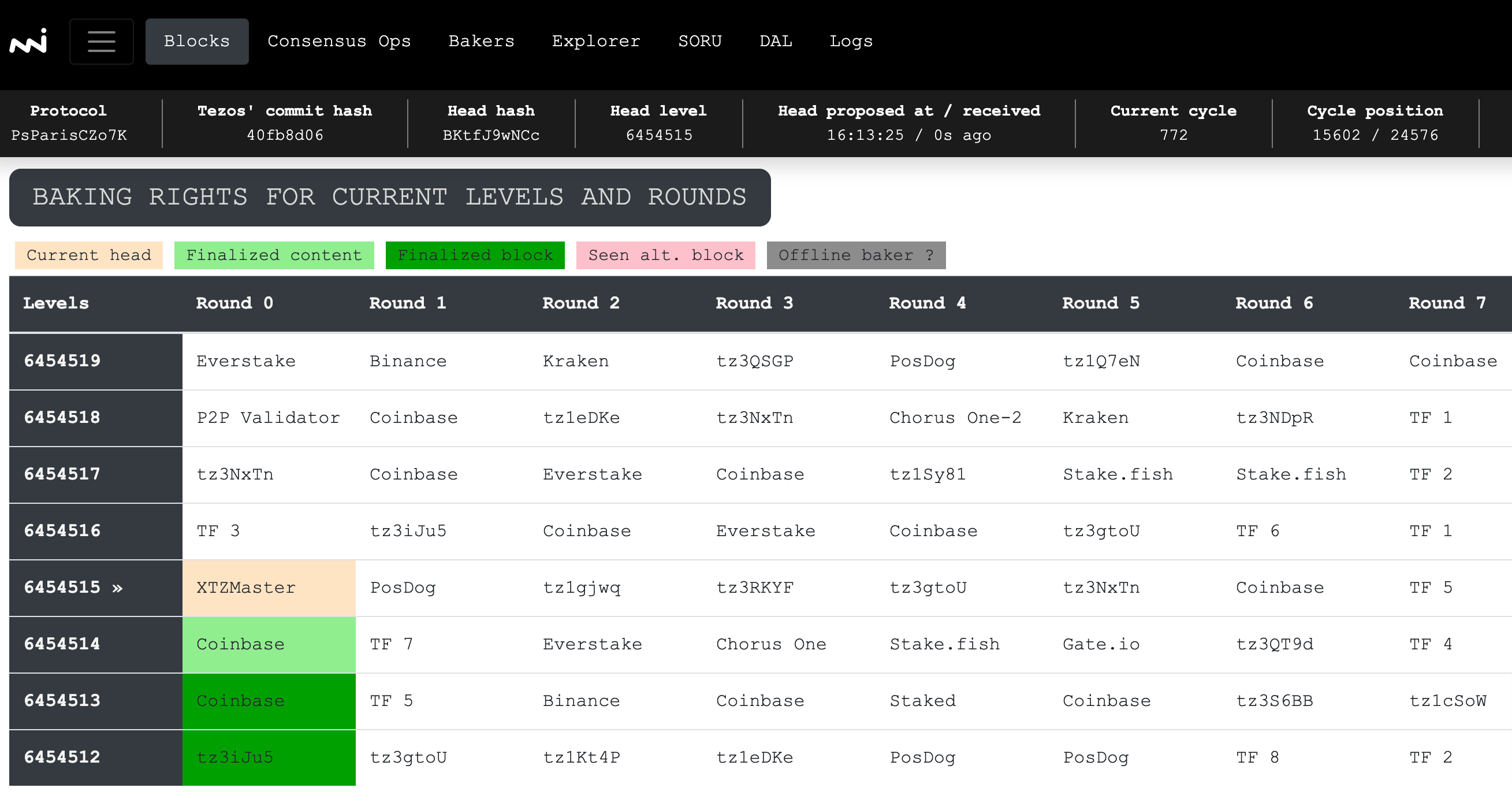The height and width of the screenshot is (810, 1512).
Task: Open the DAL page
Action: pos(775,41)
